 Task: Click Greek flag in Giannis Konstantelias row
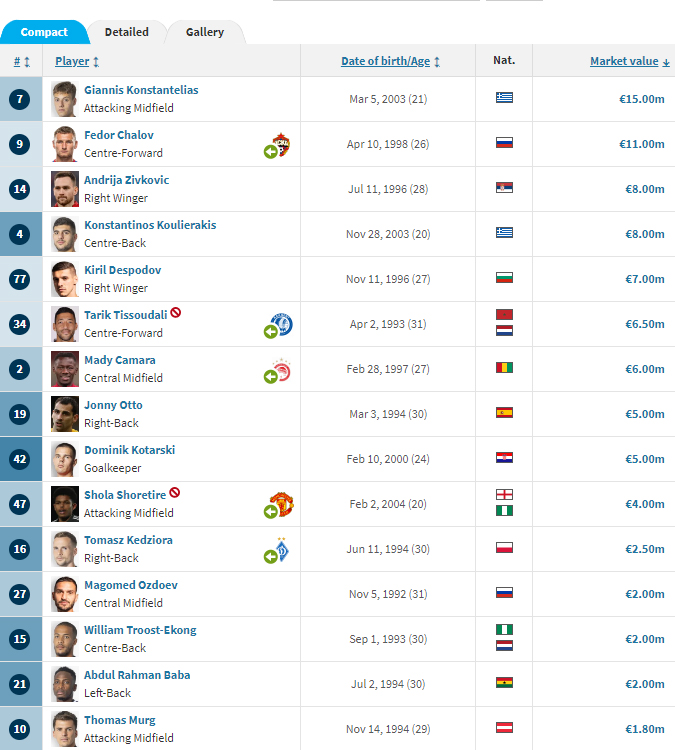pos(504,98)
